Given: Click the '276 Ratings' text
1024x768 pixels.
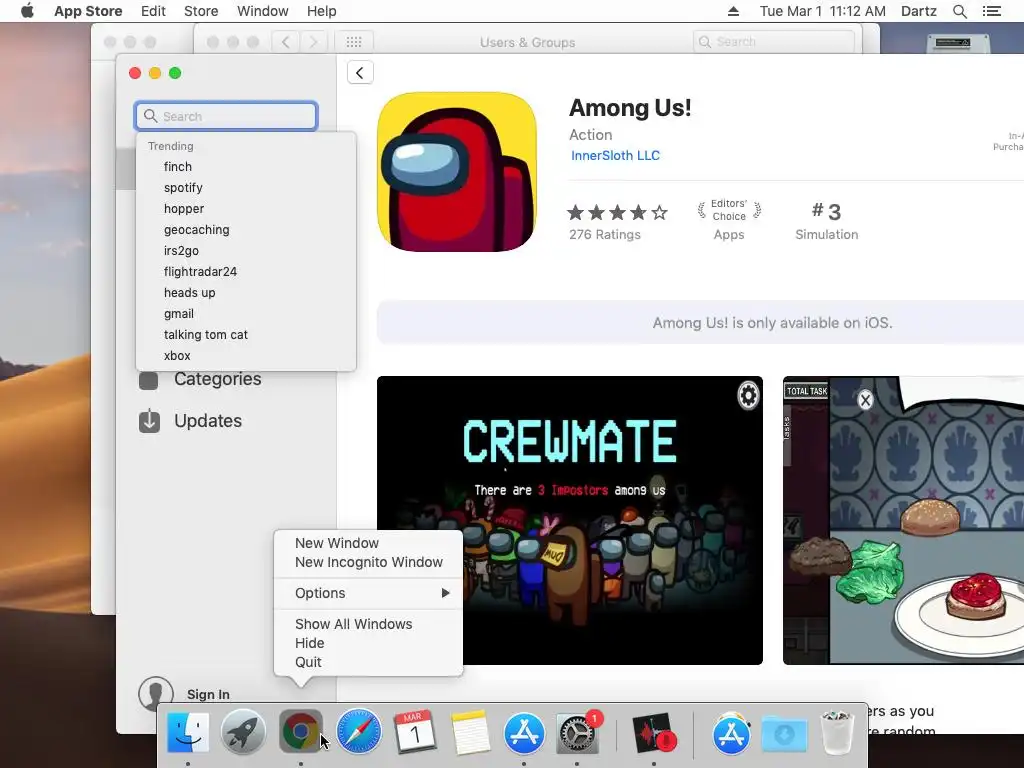Looking at the screenshot, I should tap(605, 234).
